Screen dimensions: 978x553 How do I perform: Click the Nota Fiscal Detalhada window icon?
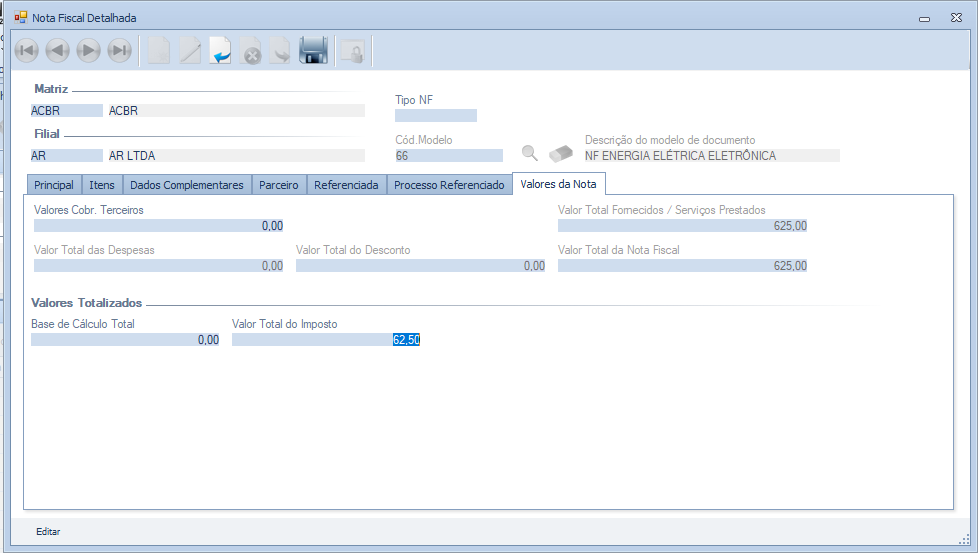click(21, 17)
